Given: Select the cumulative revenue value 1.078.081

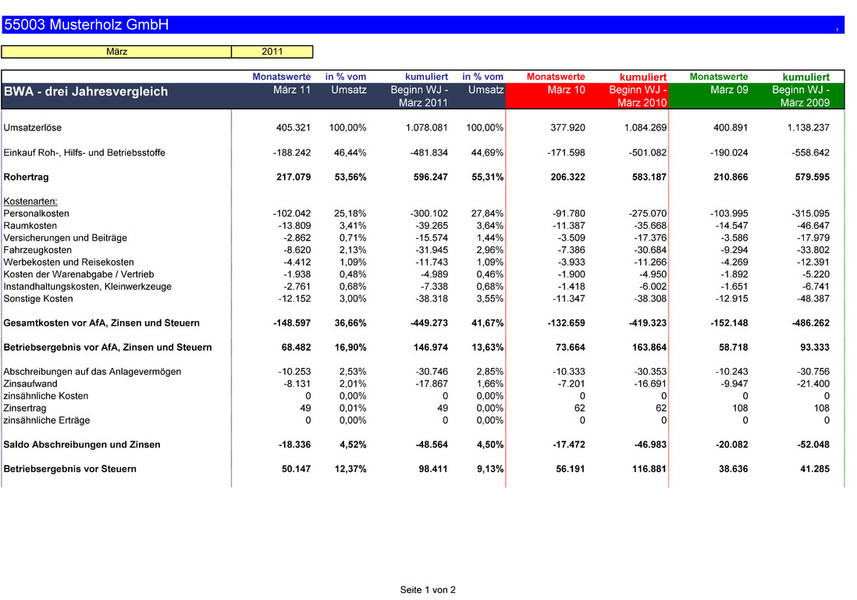Looking at the screenshot, I should (x=426, y=127).
